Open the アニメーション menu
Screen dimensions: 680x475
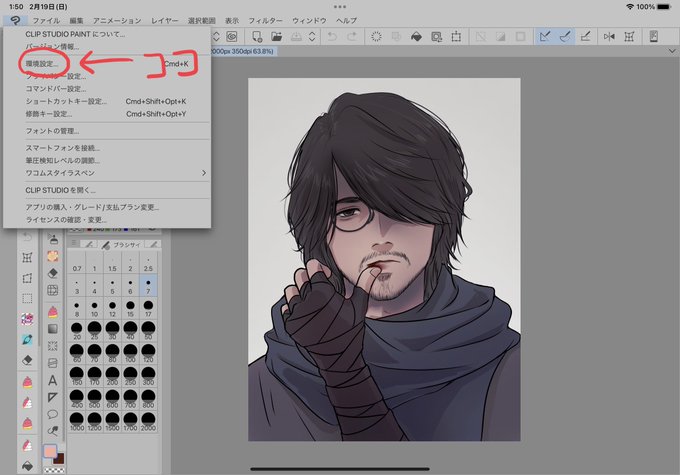point(117,20)
